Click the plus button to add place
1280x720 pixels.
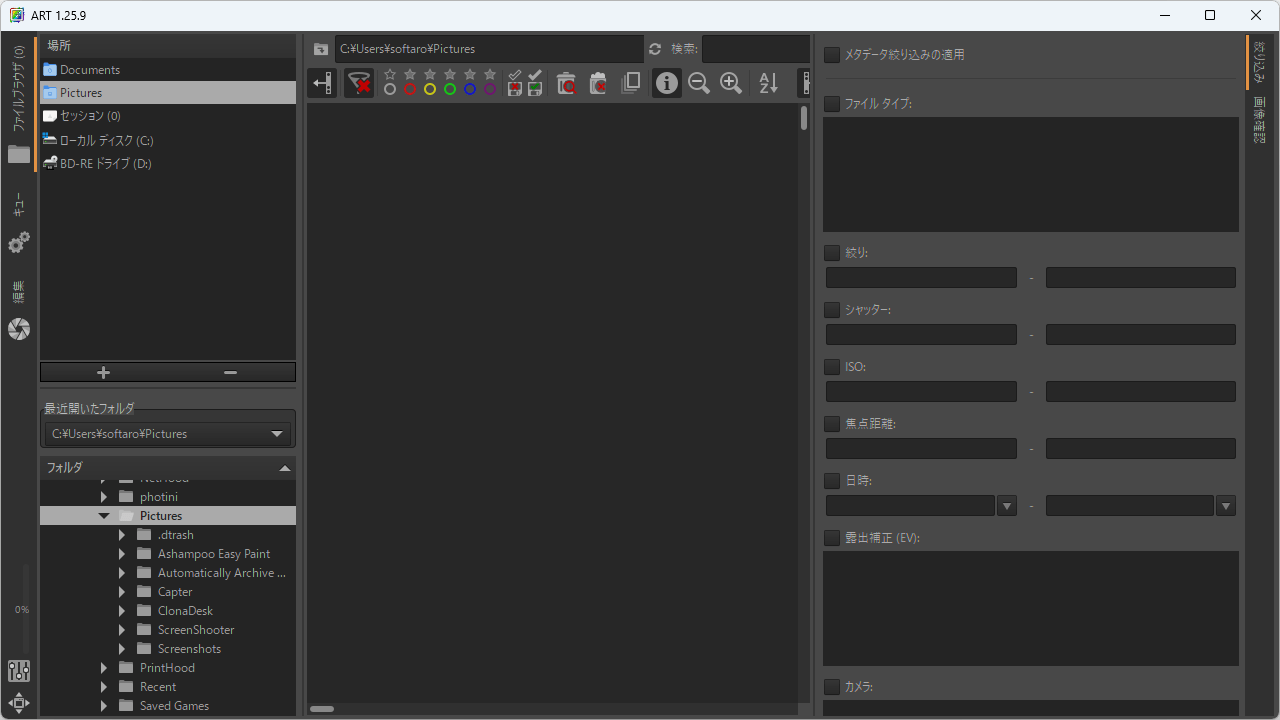[x=103, y=372]
